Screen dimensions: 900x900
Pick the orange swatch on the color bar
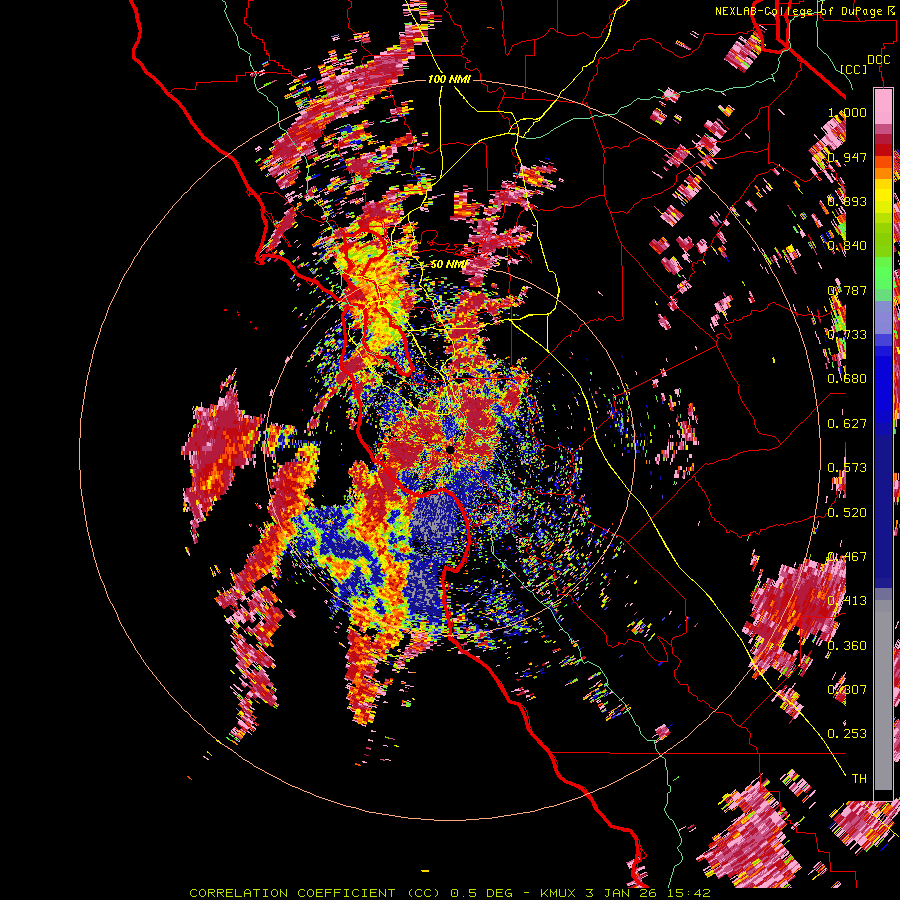(x=883, y=173)
